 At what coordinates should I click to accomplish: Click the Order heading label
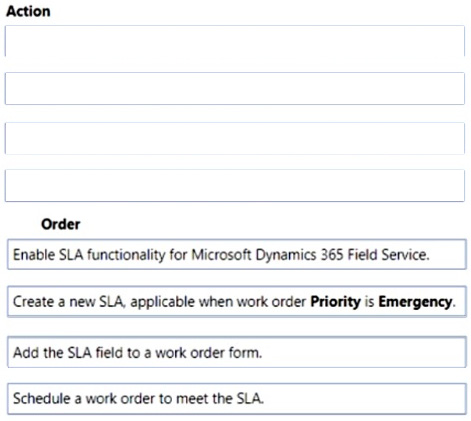click(61, 224)
